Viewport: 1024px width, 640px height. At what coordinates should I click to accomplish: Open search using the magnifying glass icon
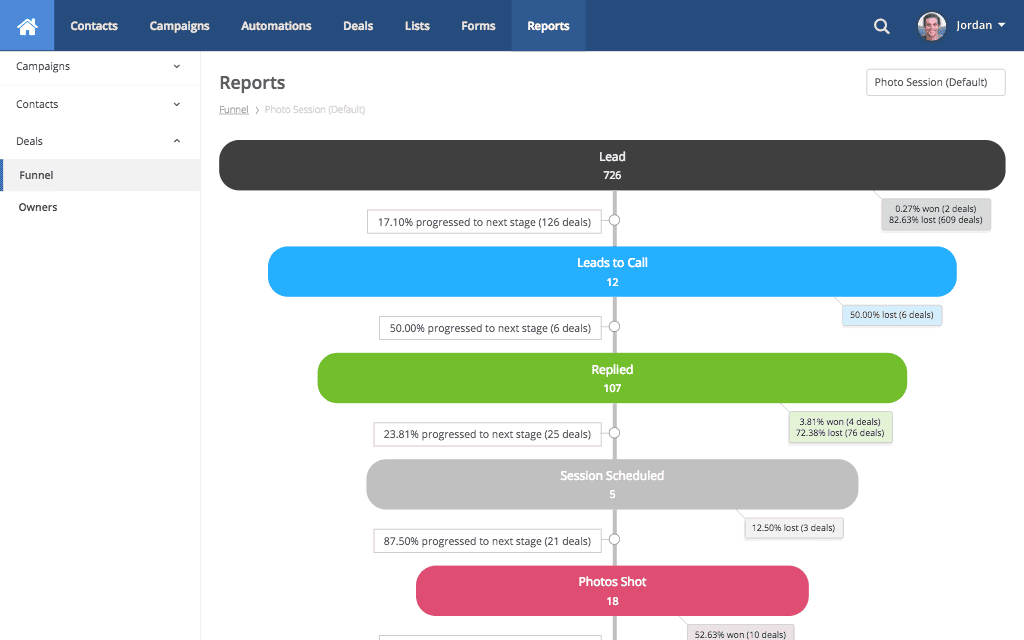click(881, 26)
